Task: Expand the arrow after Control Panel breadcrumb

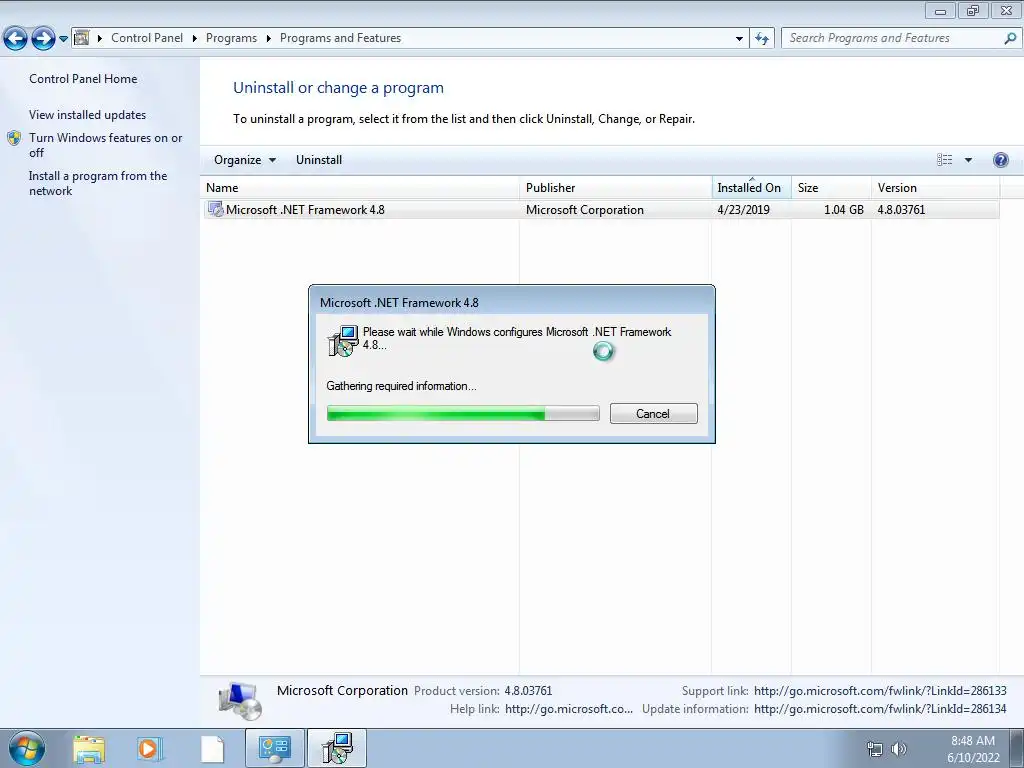Action: point(195,39)
